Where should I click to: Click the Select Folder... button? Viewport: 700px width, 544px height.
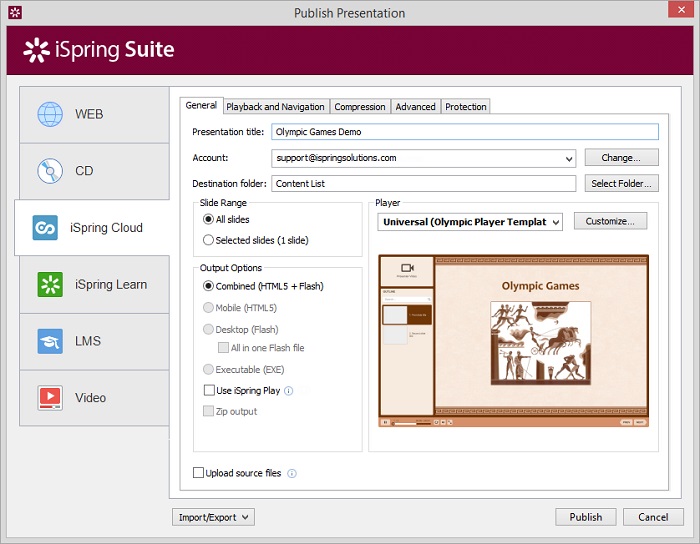pos(621,183)
